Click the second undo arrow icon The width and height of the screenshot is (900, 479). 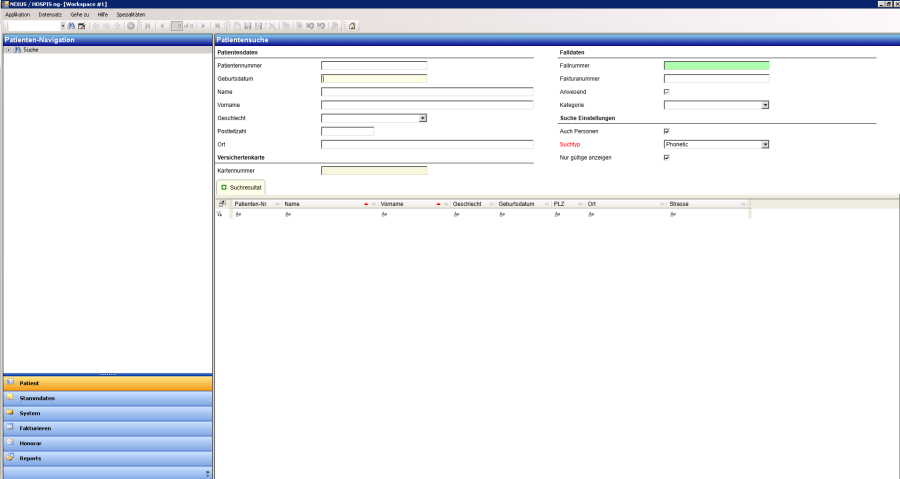[321, 26]
